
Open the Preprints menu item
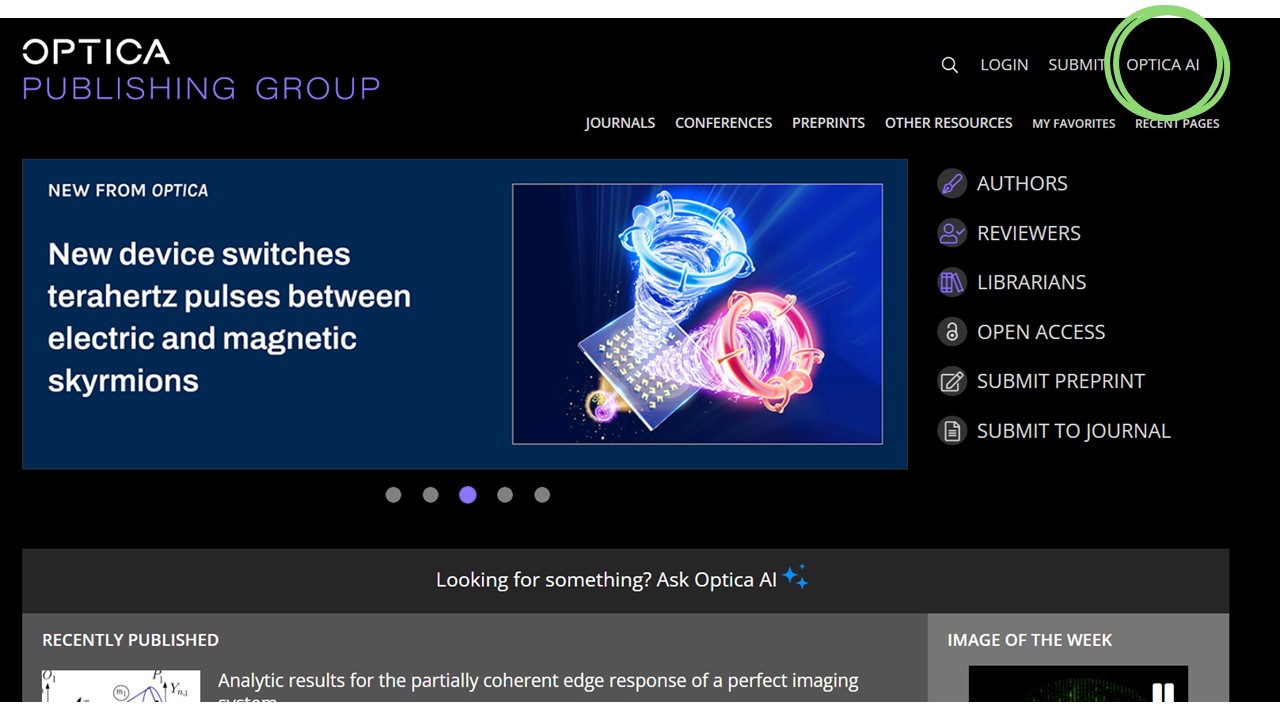[x=828, y=123]
